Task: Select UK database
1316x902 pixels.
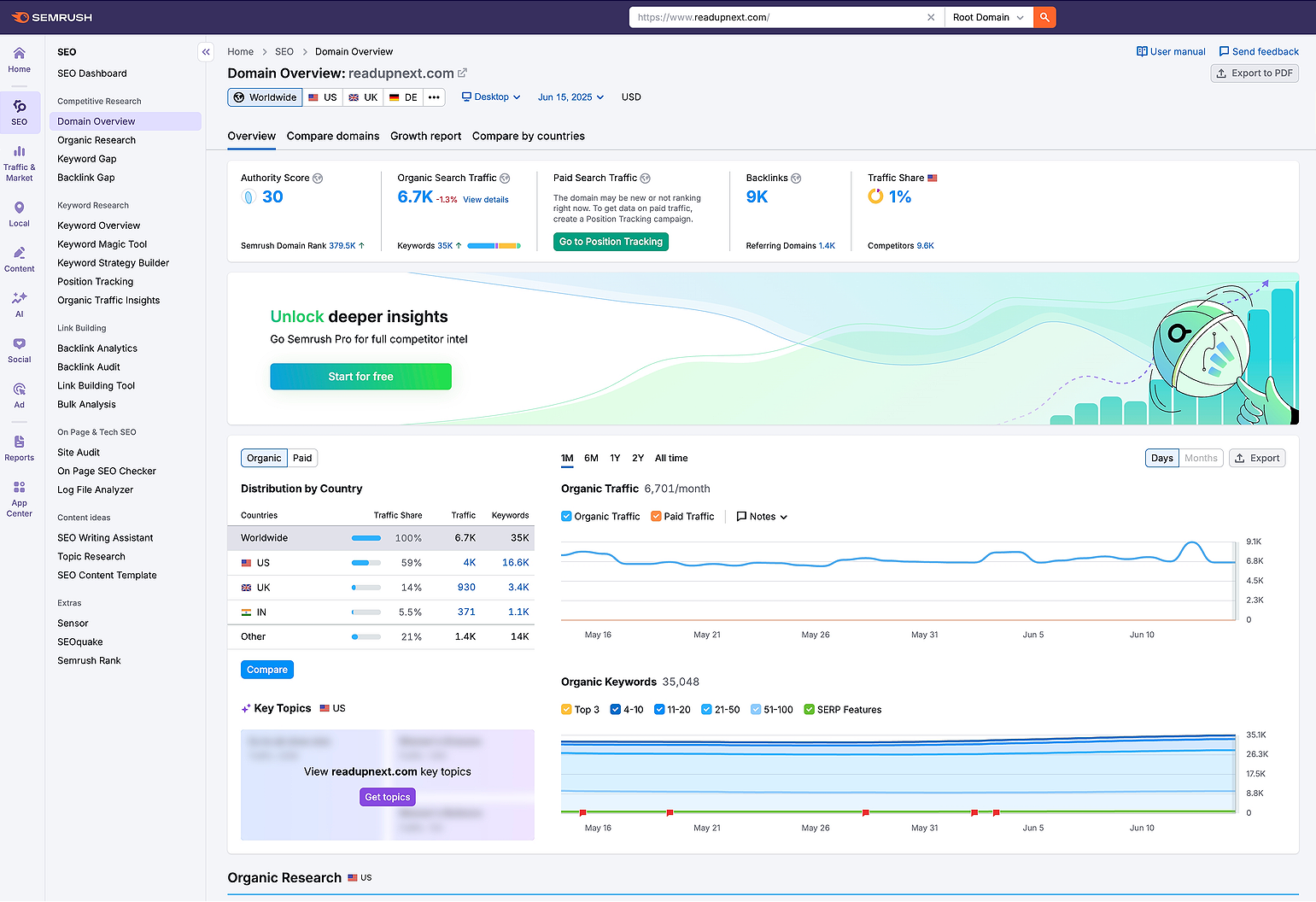Action: coord(363,97)
